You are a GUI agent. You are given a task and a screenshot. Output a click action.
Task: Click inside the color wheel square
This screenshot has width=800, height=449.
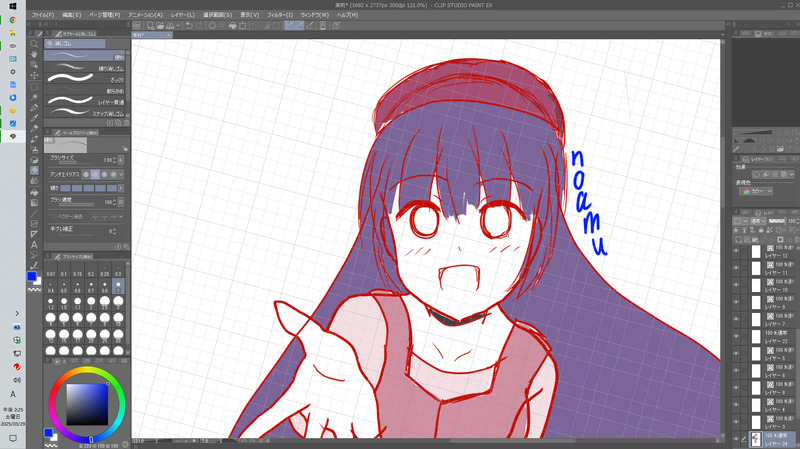(x=87, y=404)
